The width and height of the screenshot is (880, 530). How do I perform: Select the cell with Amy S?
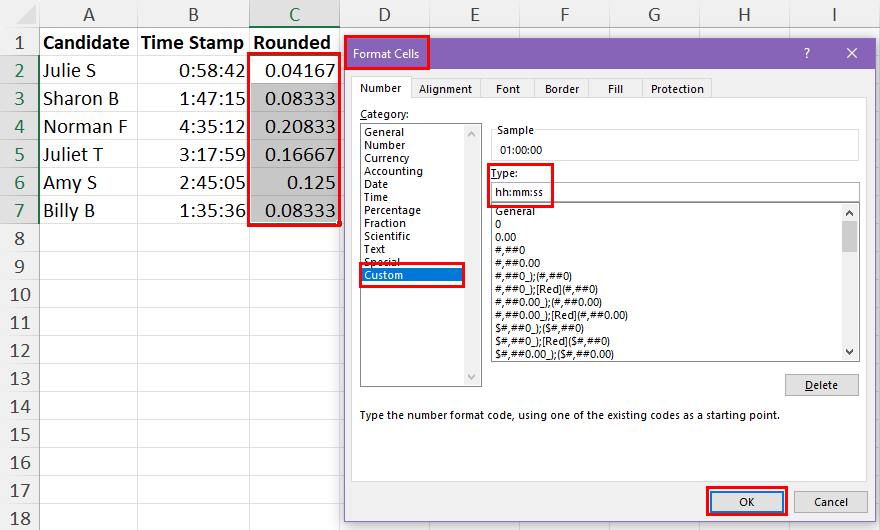coord(89,182)
